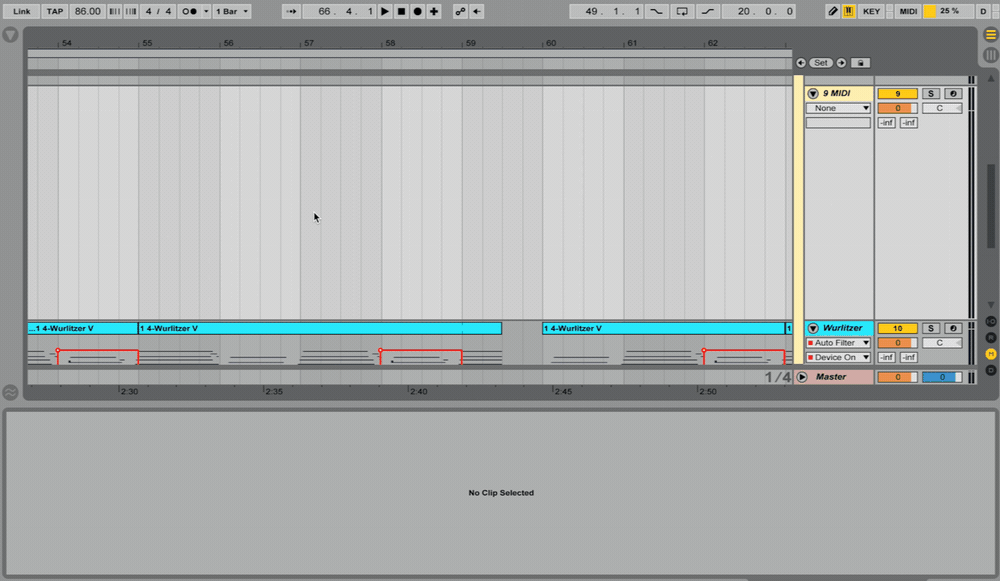This screenshot has width=1000, height=581.
Task: Open the None MIDI input dropdown
Action: [837, 107]
